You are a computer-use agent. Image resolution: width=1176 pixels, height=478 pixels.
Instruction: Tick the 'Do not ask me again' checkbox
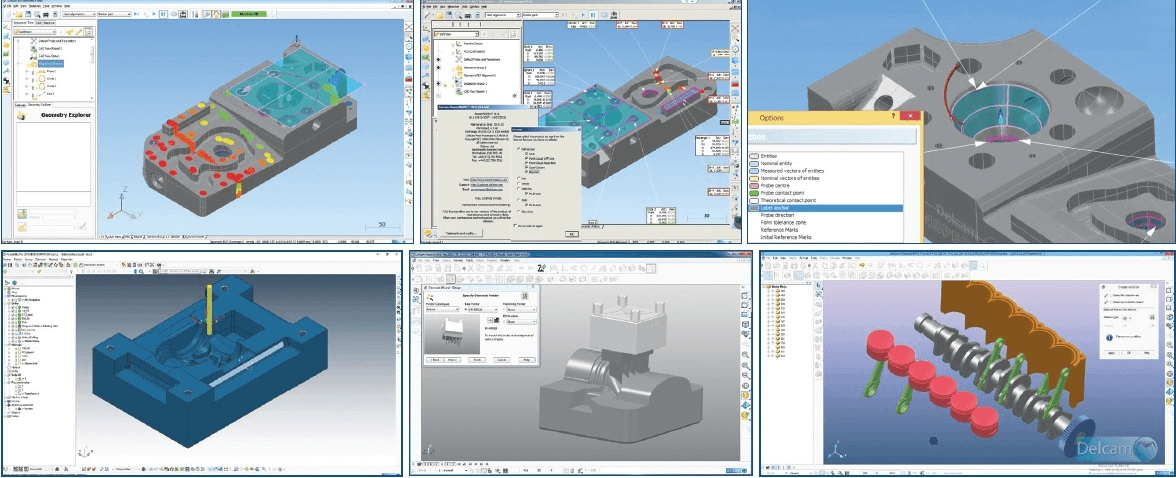click(515, 225)
